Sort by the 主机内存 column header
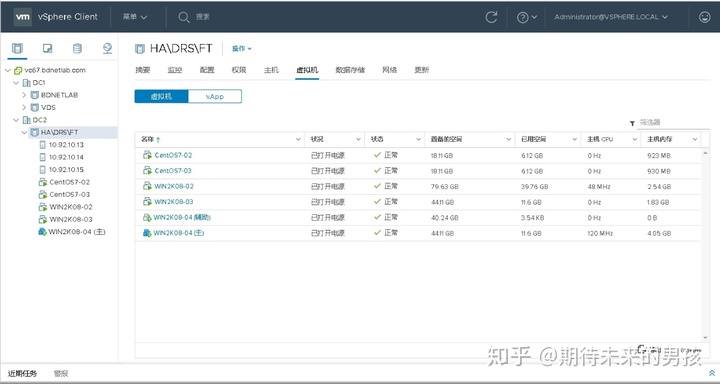Image resolution: width=720 pixels, height=385 pixels. point(659,139)
